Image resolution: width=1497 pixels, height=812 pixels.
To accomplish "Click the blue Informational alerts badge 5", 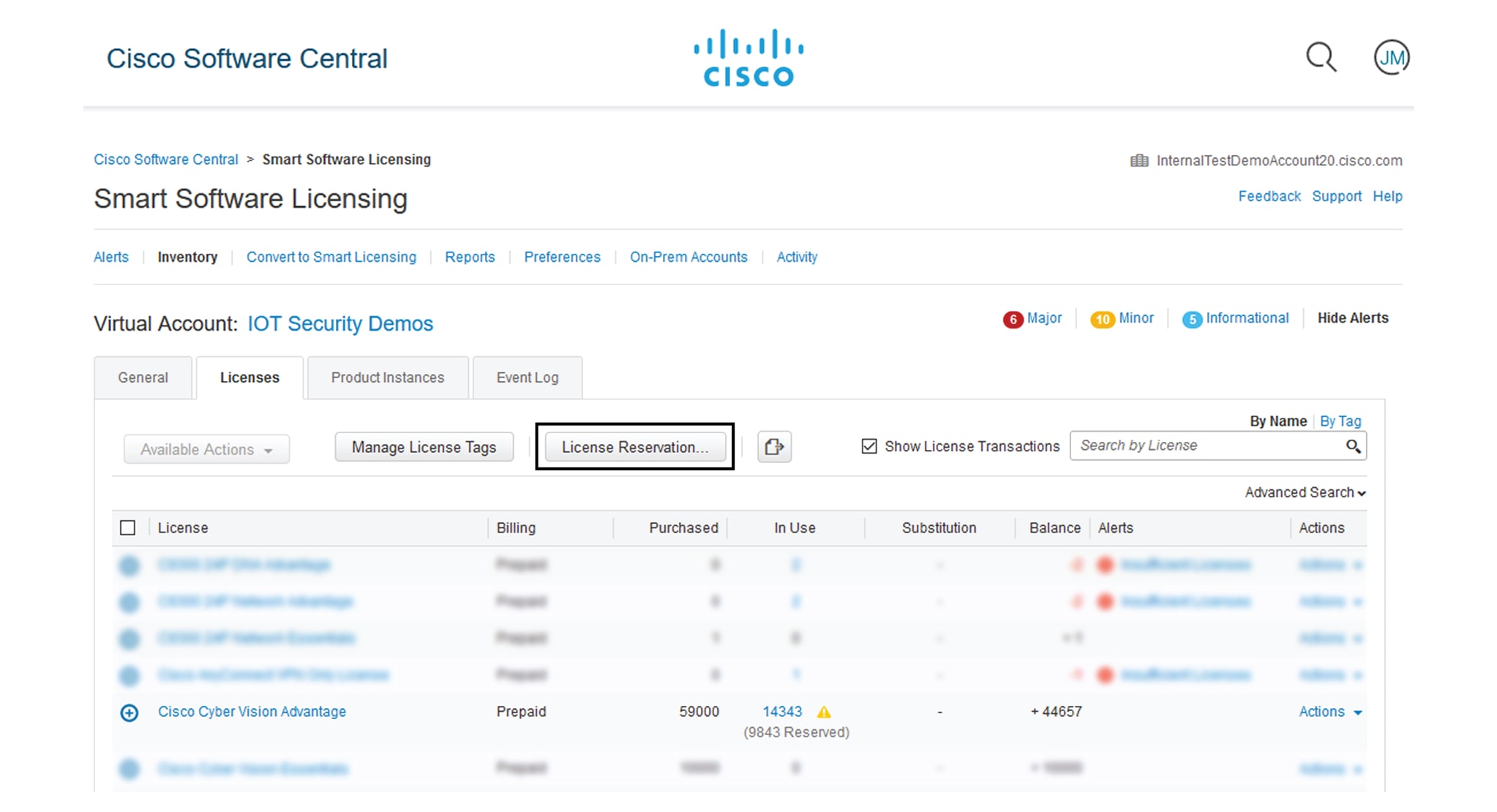I will 1192,319.
